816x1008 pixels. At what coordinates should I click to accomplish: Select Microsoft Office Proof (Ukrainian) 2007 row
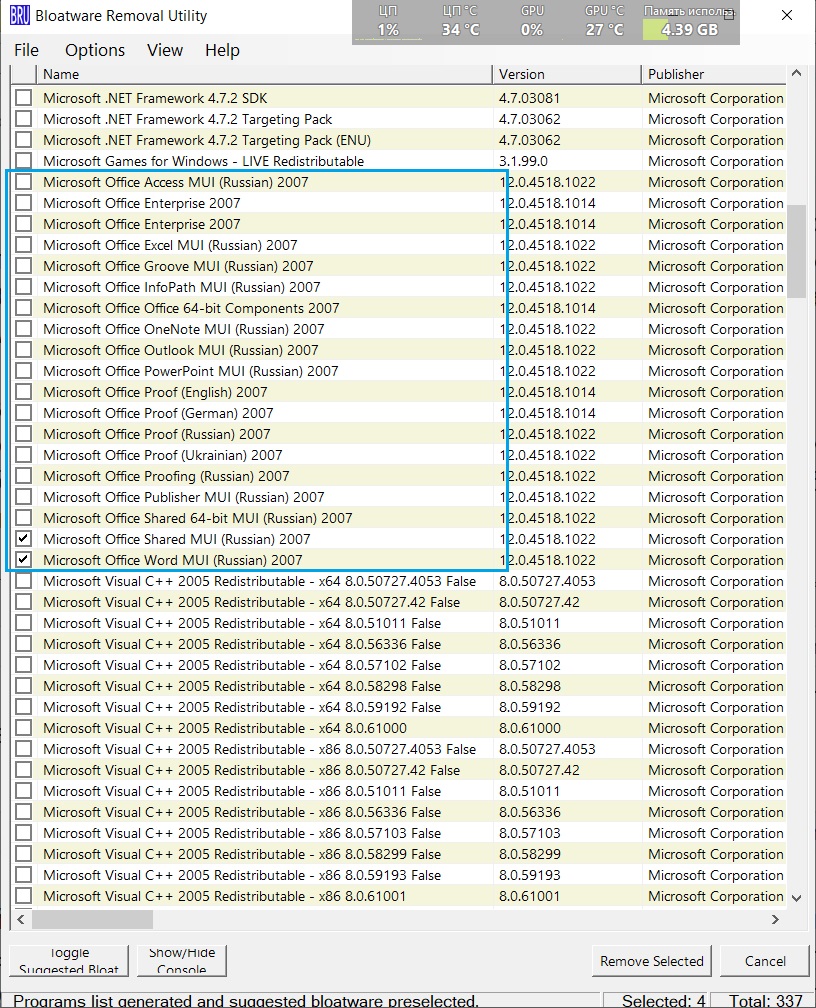(398, 454)
